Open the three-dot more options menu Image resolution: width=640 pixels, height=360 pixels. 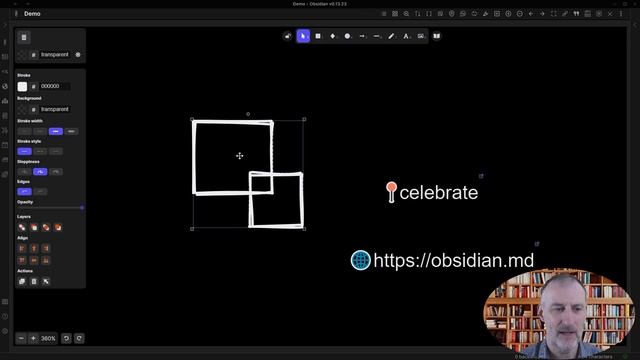[621, 13]
